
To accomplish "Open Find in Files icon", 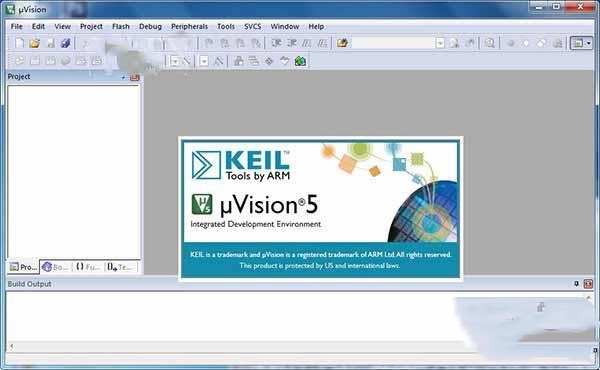I will (342, 43).
